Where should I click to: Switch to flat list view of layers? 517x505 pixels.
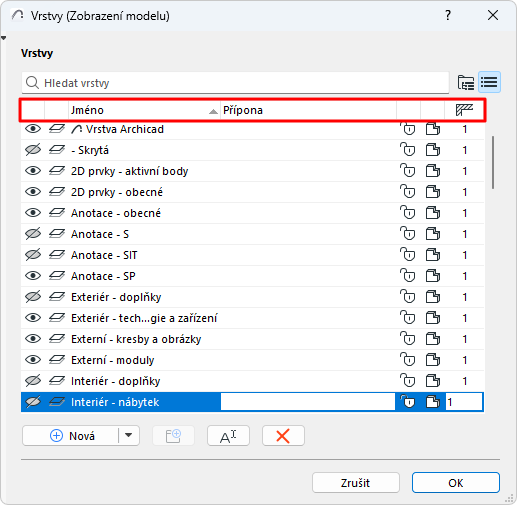pos(489,82)
